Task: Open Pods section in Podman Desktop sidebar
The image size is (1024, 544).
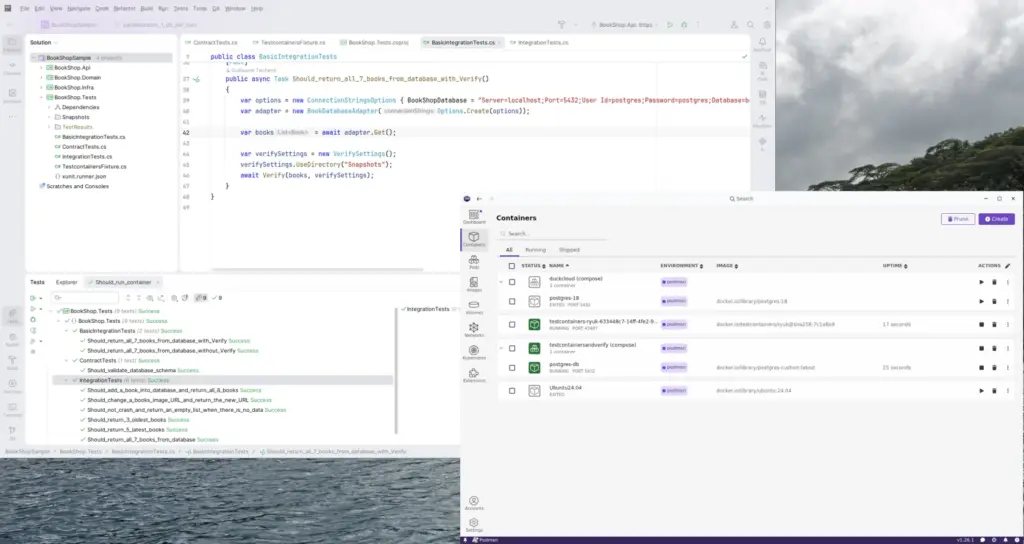Action: [x=474, y=262]
